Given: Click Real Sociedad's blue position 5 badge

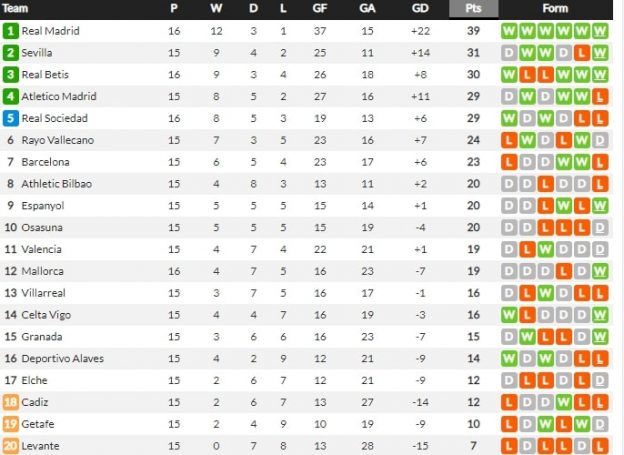Looking at the screenshot, I should [10, 118].
